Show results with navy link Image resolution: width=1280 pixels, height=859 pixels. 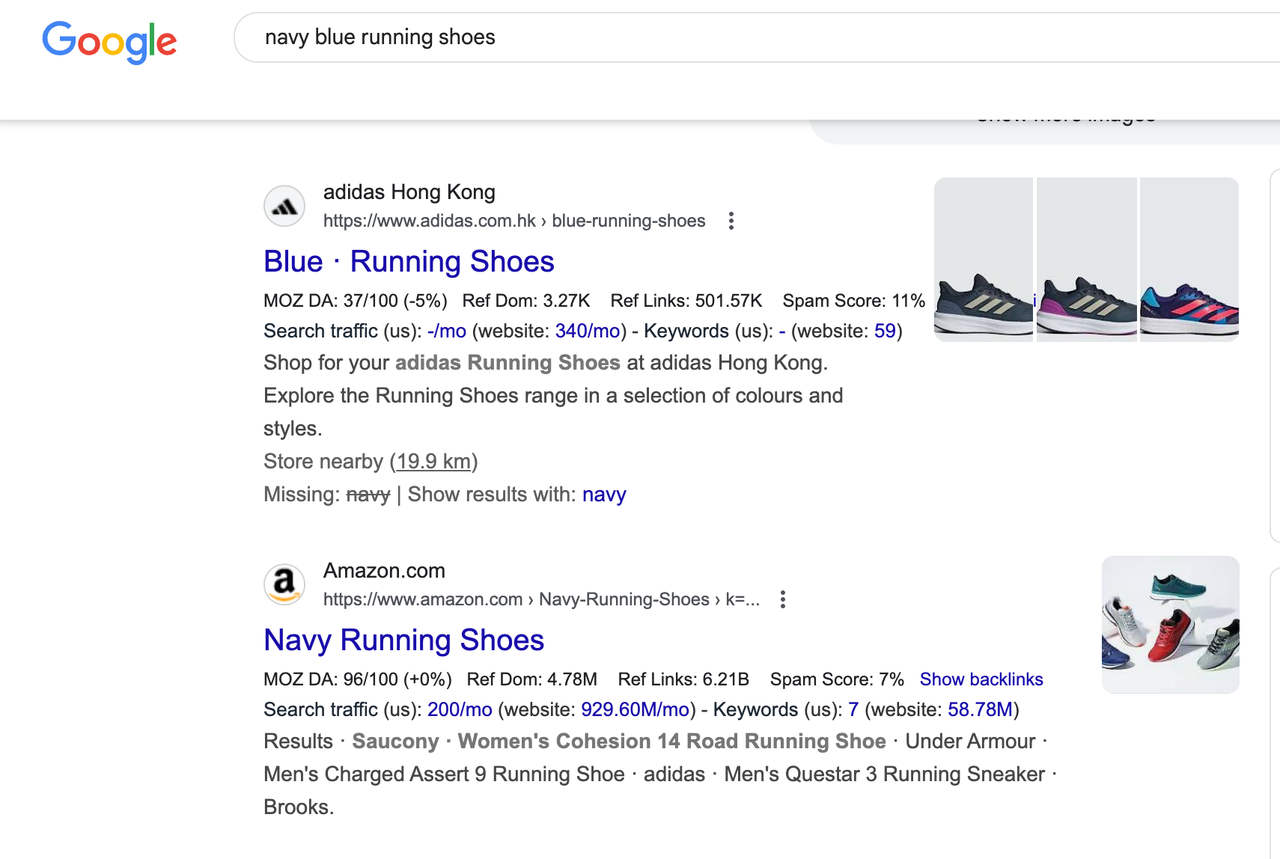click(604, 495)
